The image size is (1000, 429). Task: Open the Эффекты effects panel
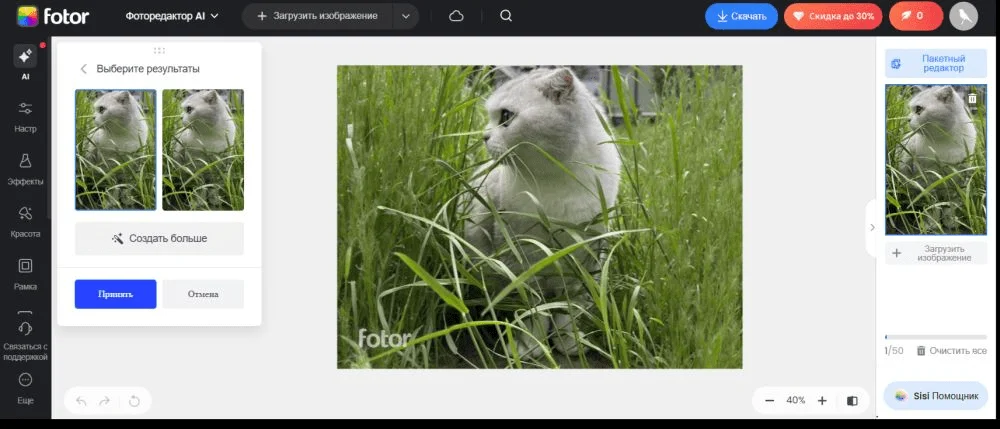(x=25, y=167)
